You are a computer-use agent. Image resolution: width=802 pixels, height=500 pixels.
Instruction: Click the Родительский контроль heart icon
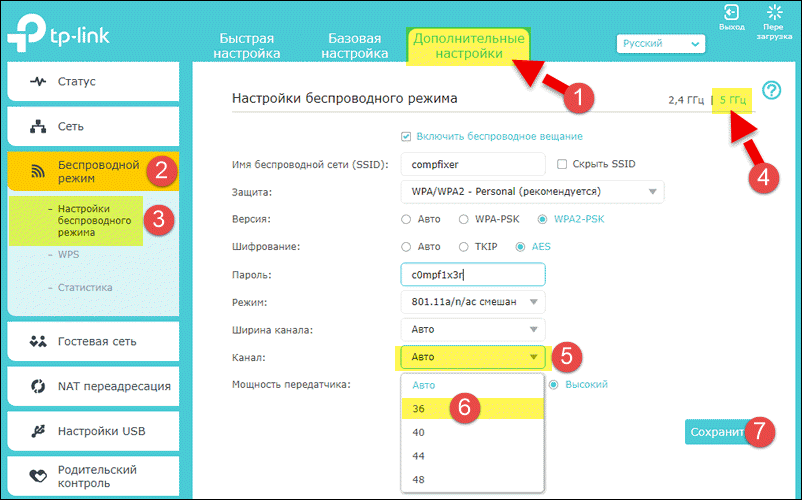coord(38,476)
